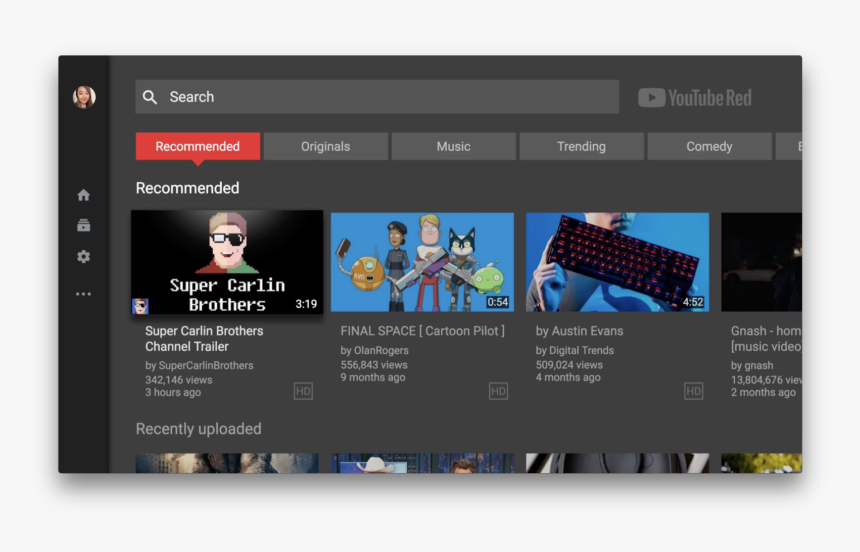860x552 pixels.
Task: Click the '3 hours ago' text
Action: 173,392
